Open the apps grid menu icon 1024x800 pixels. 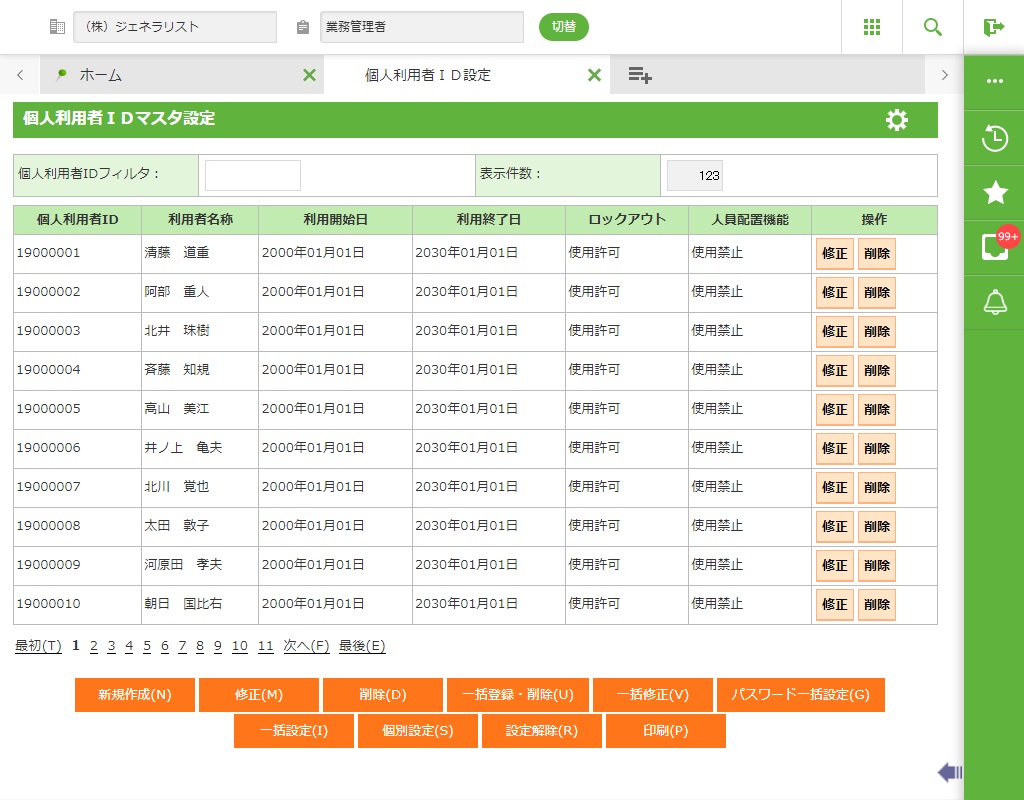tap(871, 27)
